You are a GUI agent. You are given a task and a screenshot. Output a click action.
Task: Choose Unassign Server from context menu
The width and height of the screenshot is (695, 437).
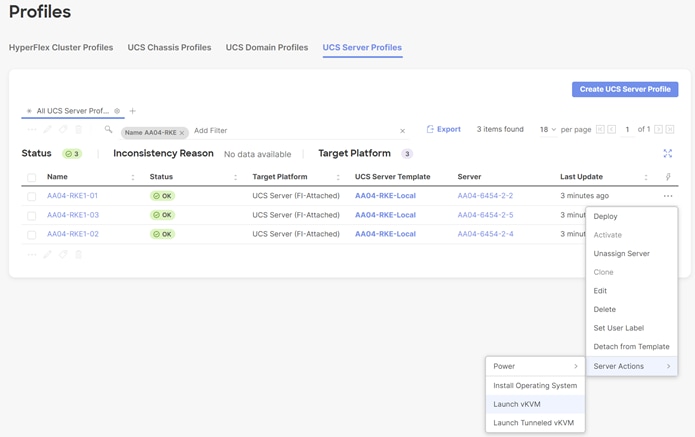632,254
